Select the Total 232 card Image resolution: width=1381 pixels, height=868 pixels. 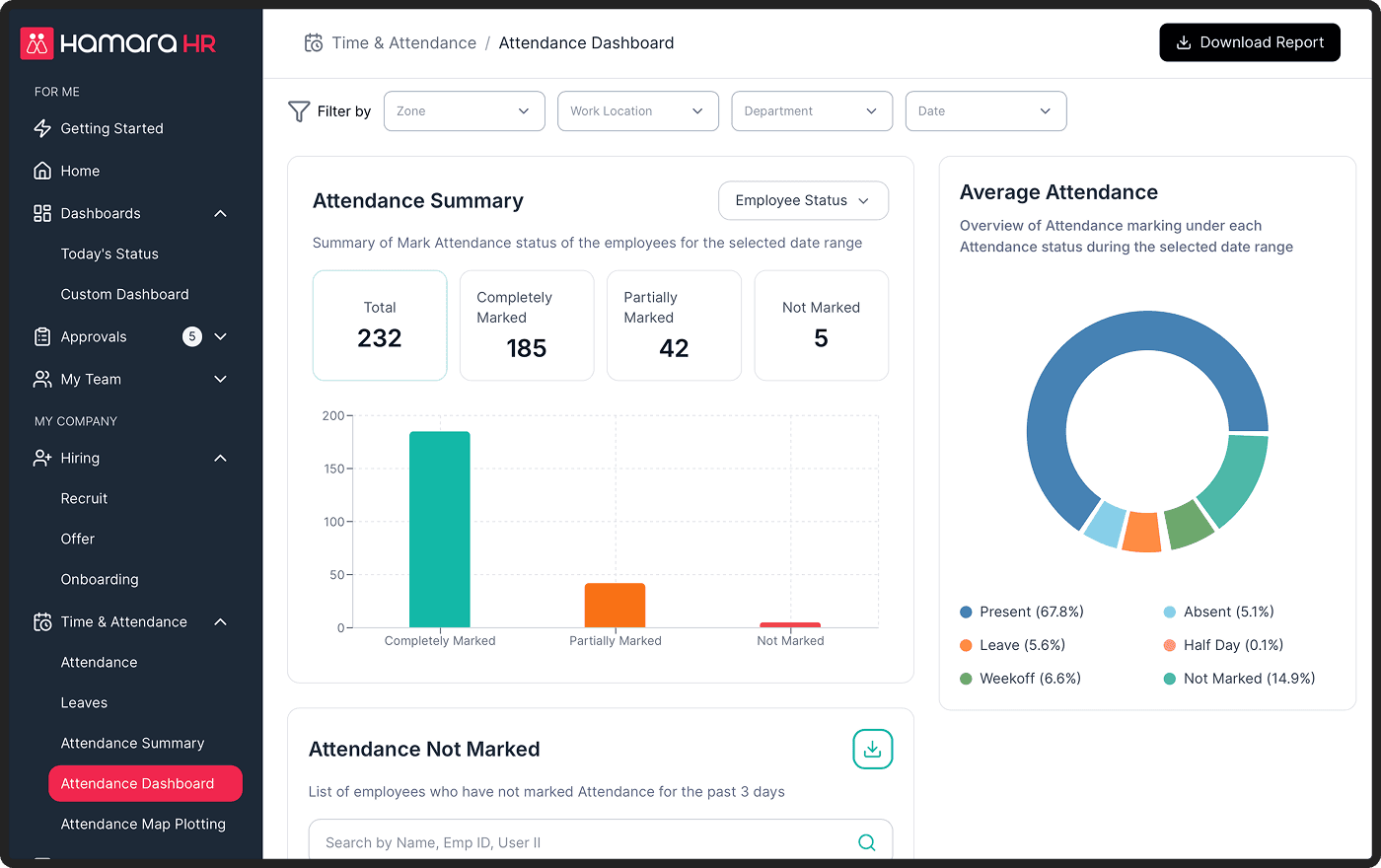pos(380,325)
